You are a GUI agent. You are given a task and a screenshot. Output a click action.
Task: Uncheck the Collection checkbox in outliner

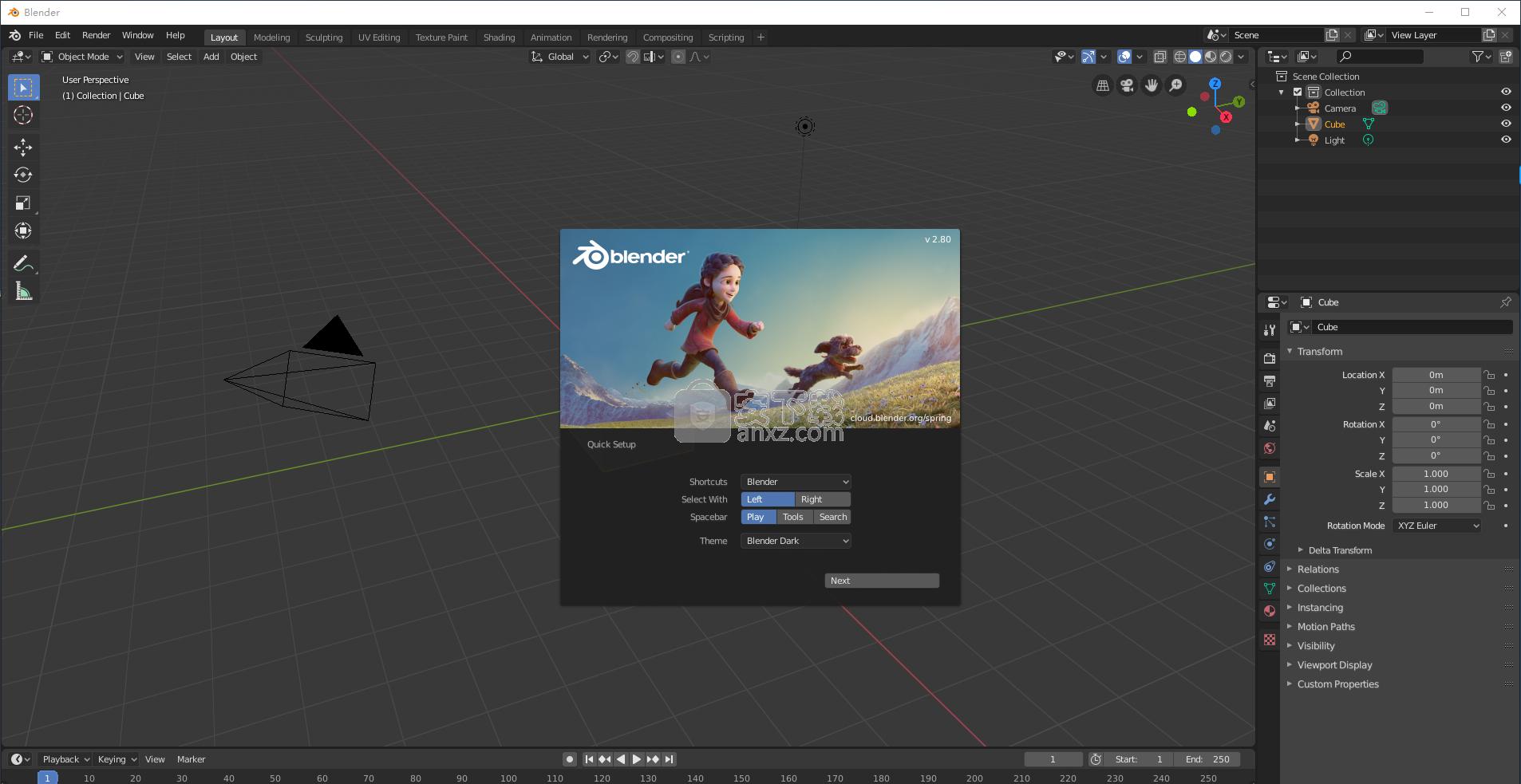(x=1298, y=93)
